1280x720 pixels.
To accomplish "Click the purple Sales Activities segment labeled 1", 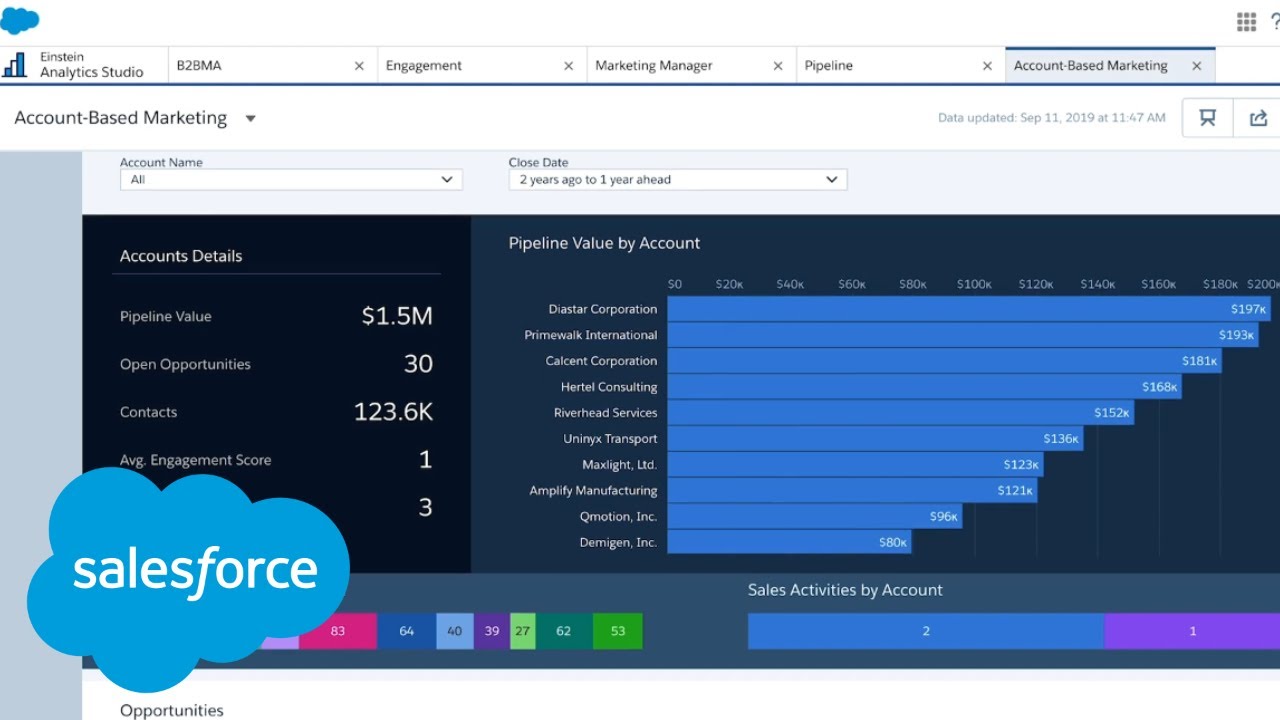I will tap(1192, 631).
